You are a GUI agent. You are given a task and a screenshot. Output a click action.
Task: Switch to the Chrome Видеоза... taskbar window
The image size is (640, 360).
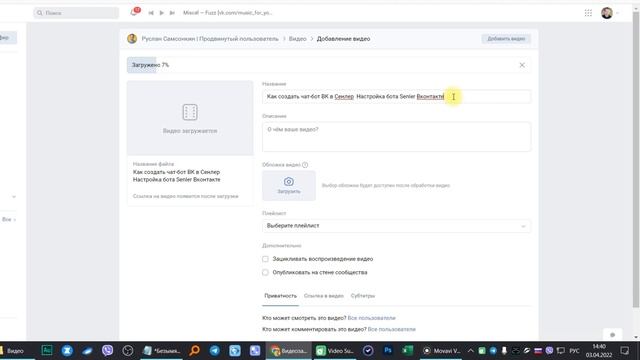click(289, 351)
